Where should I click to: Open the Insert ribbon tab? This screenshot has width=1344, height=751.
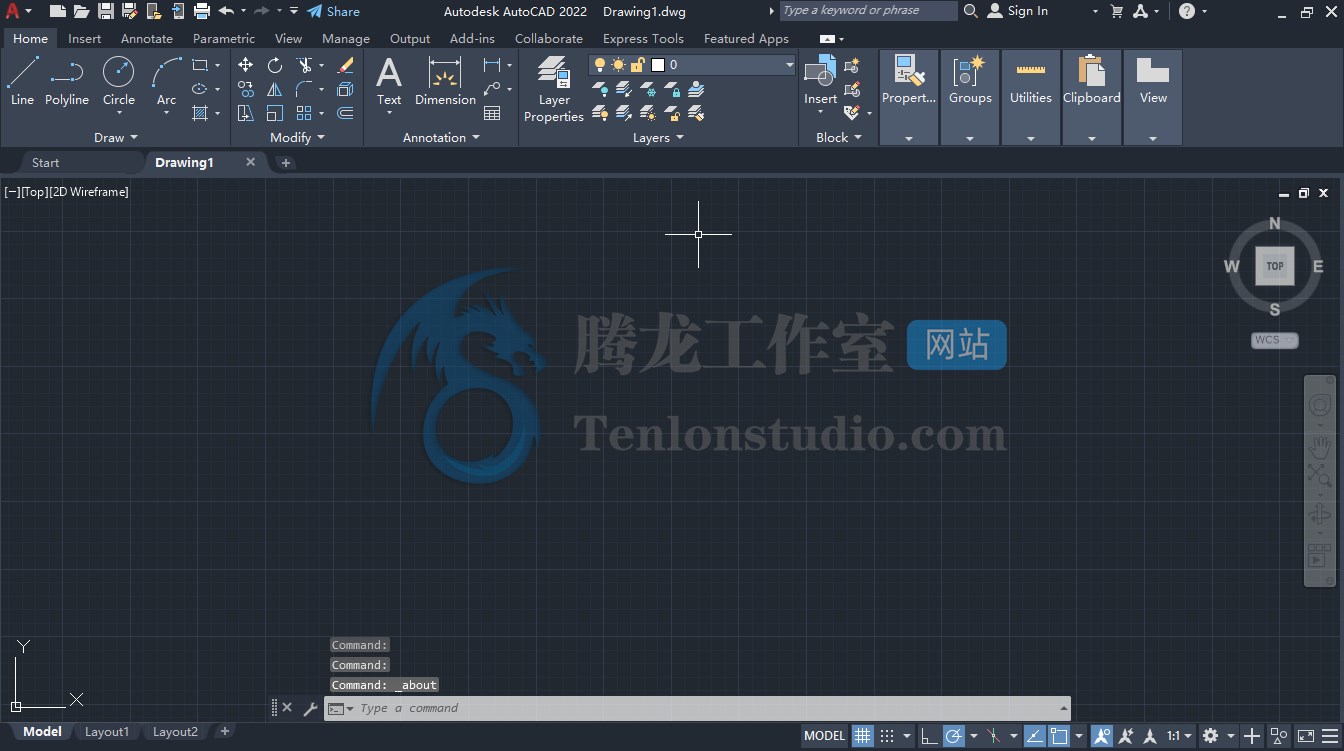click(x=84, y=38)
